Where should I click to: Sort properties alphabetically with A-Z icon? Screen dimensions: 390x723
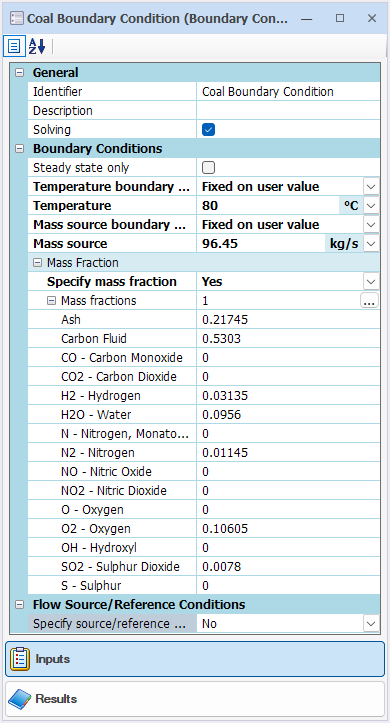click(37, 47)
